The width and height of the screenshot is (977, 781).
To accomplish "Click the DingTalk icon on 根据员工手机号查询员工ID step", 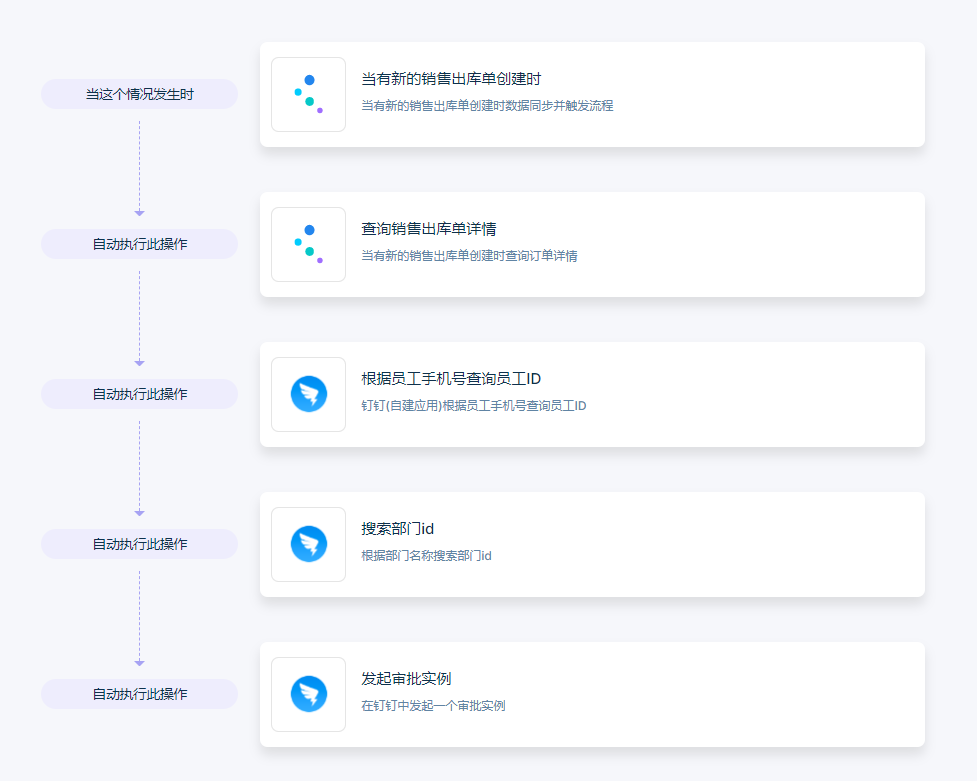I will point(308,394).
